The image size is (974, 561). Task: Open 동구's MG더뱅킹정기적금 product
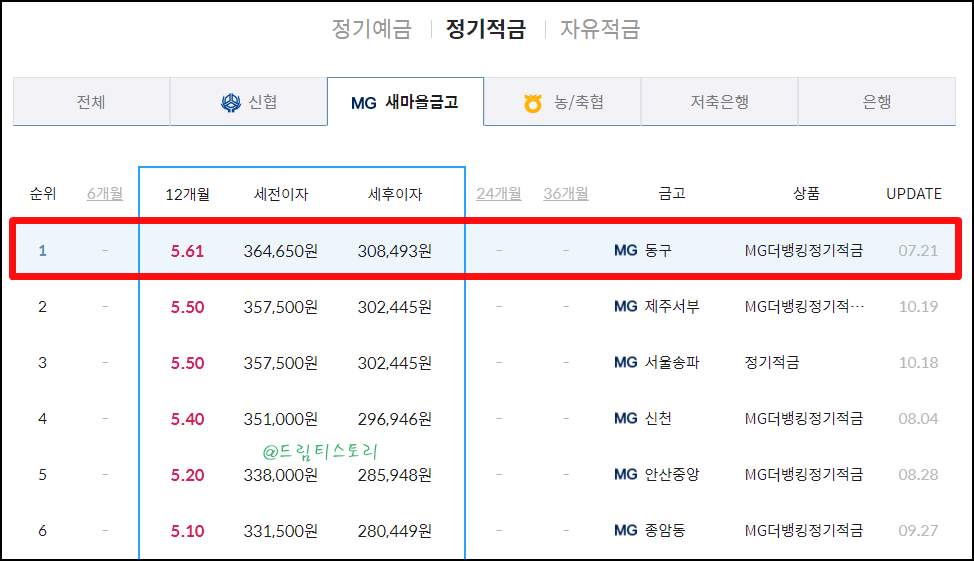point(804,250)
